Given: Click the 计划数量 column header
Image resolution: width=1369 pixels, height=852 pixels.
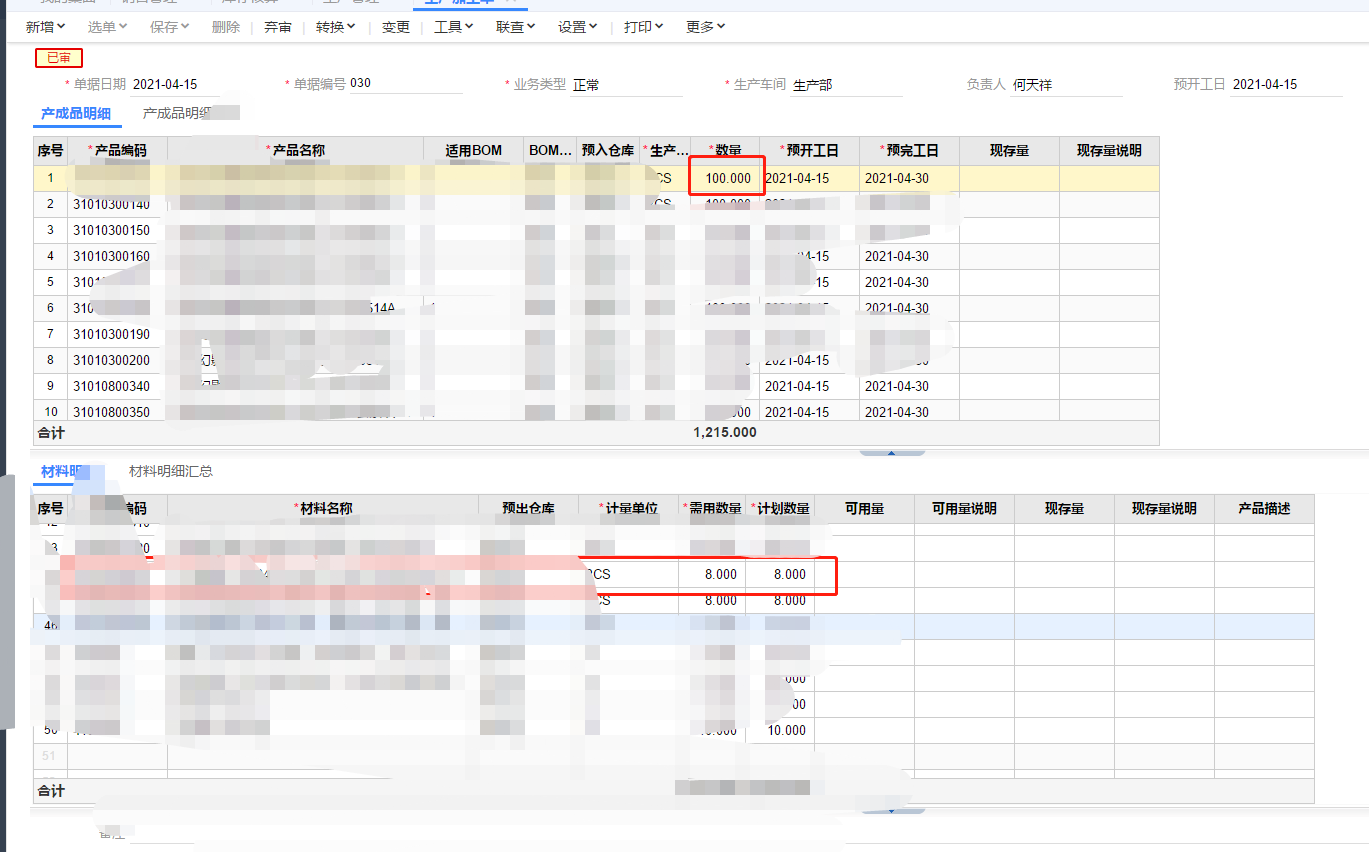Looking at the screenshot, I should (780, 508).
